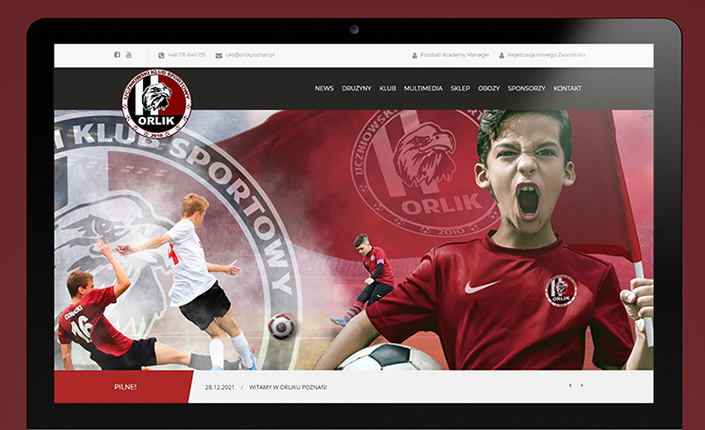Open OBOZY from the navigation bar
705x430 pixels.
point(489,88)
